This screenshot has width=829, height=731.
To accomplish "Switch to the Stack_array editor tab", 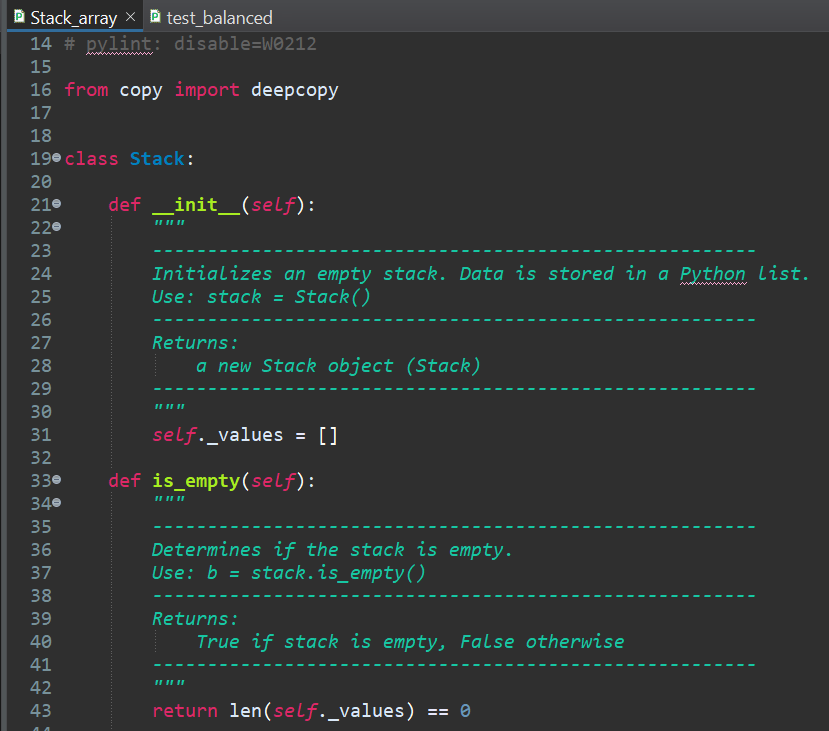I will click(73, 17).
